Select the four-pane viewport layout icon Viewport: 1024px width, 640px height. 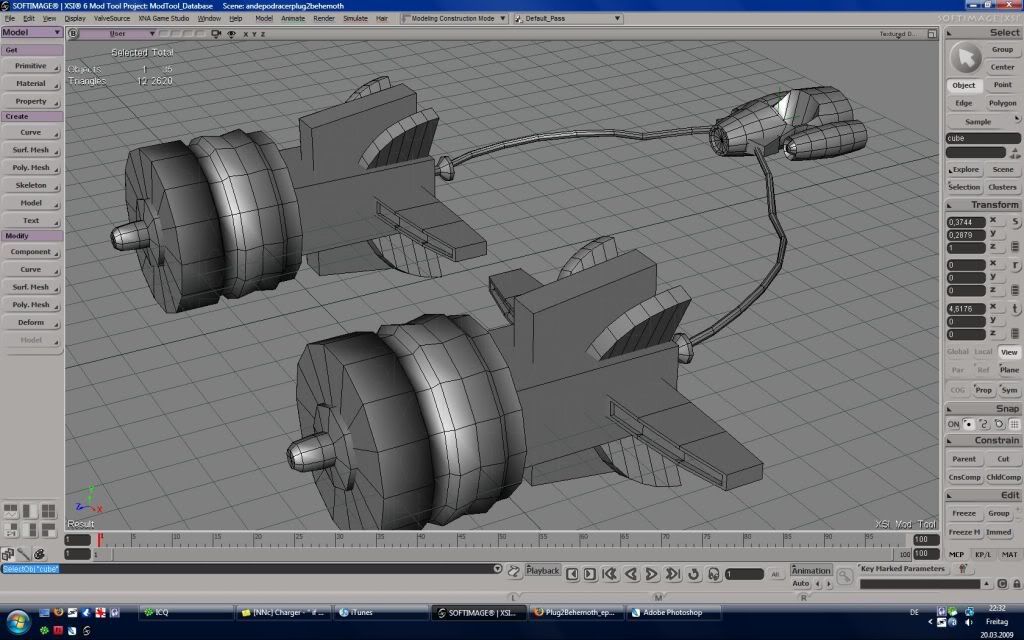coord(48,511)
